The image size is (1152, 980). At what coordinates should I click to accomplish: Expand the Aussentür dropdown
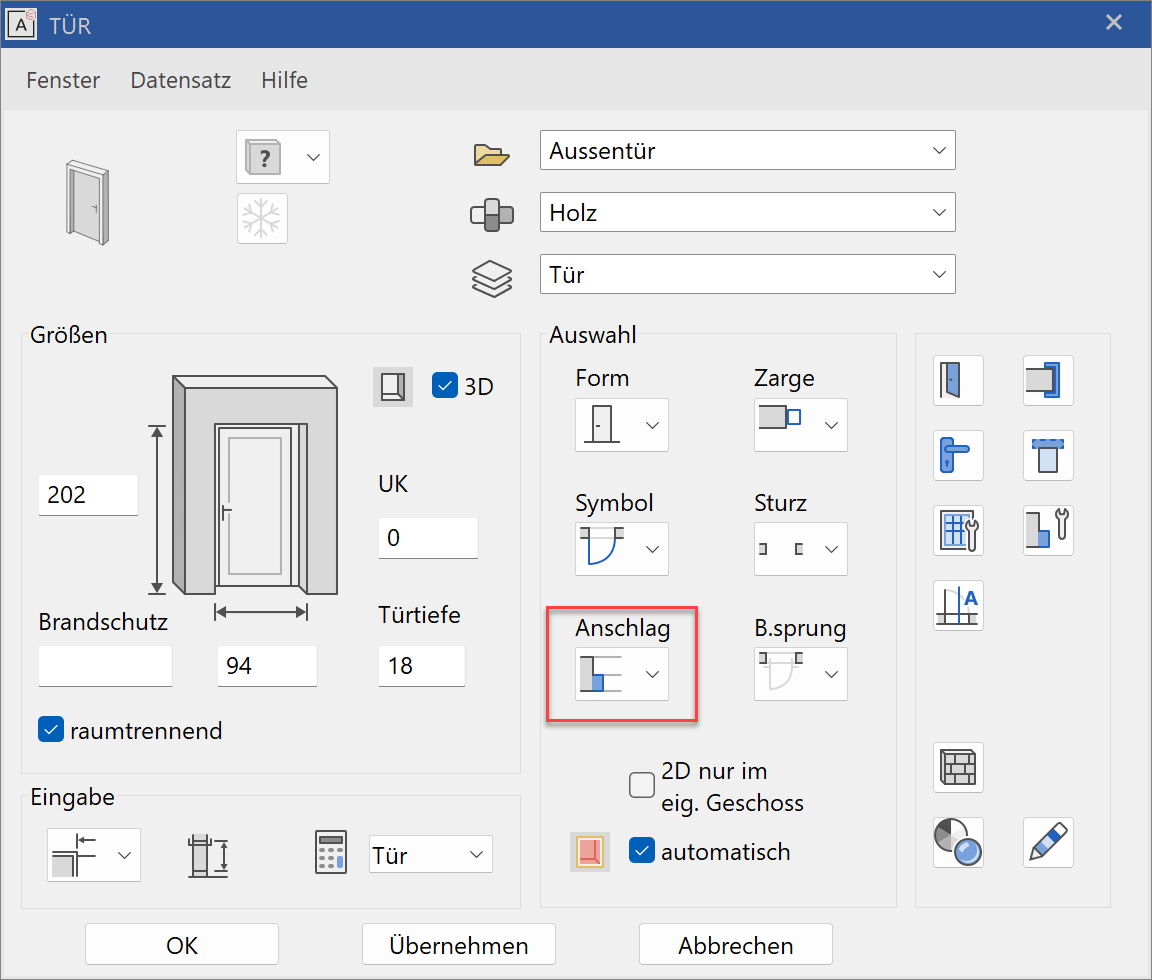coord(747,151)
